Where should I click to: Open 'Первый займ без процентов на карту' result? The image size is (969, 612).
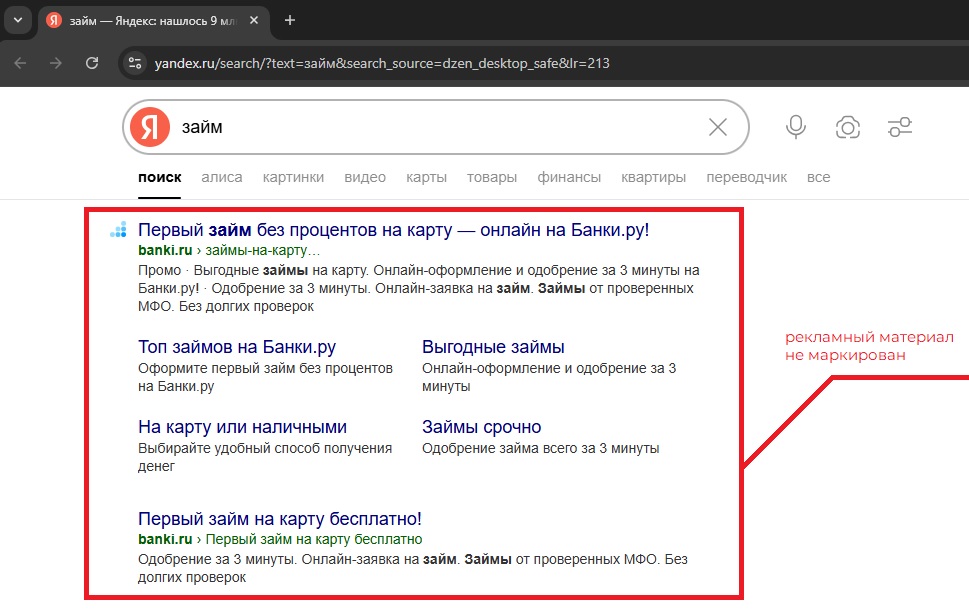click(394, 230)
